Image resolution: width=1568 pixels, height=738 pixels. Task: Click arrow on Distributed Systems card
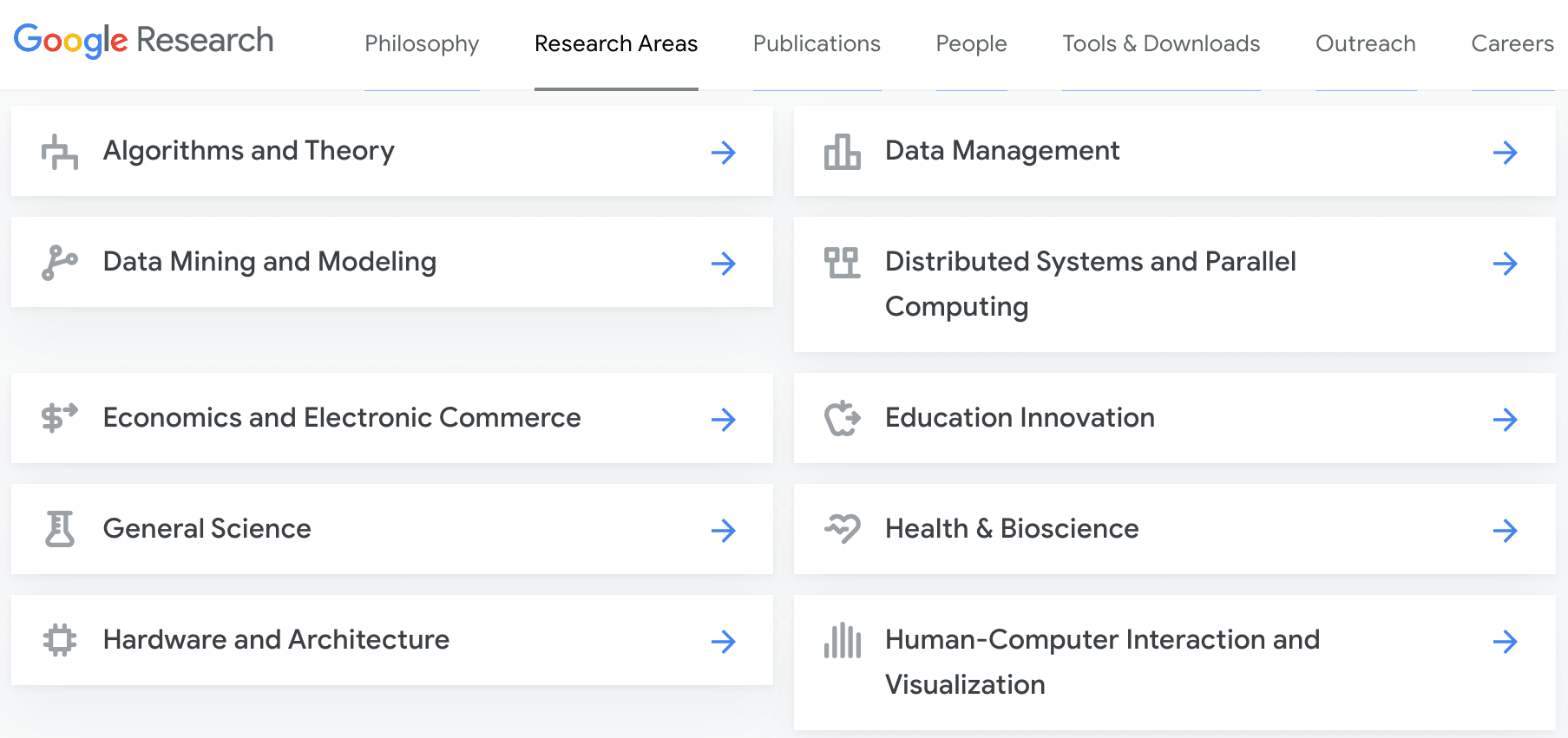click(x=1506, y=264)
